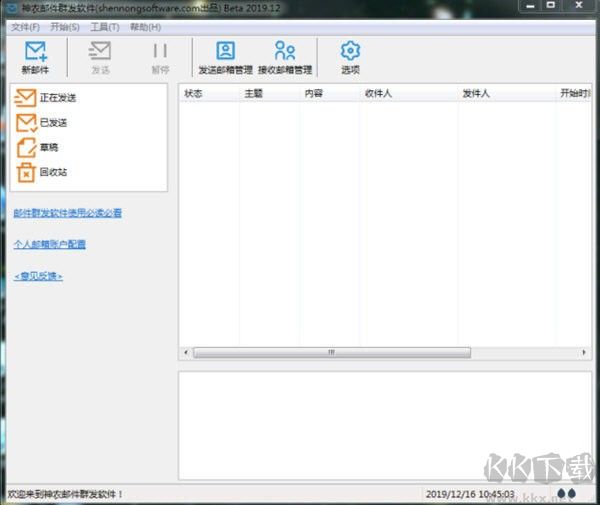Viewport: 600px width, 505px height.
Task: Open the 帮助(H) menu
Action: click(x=145, y=27)
